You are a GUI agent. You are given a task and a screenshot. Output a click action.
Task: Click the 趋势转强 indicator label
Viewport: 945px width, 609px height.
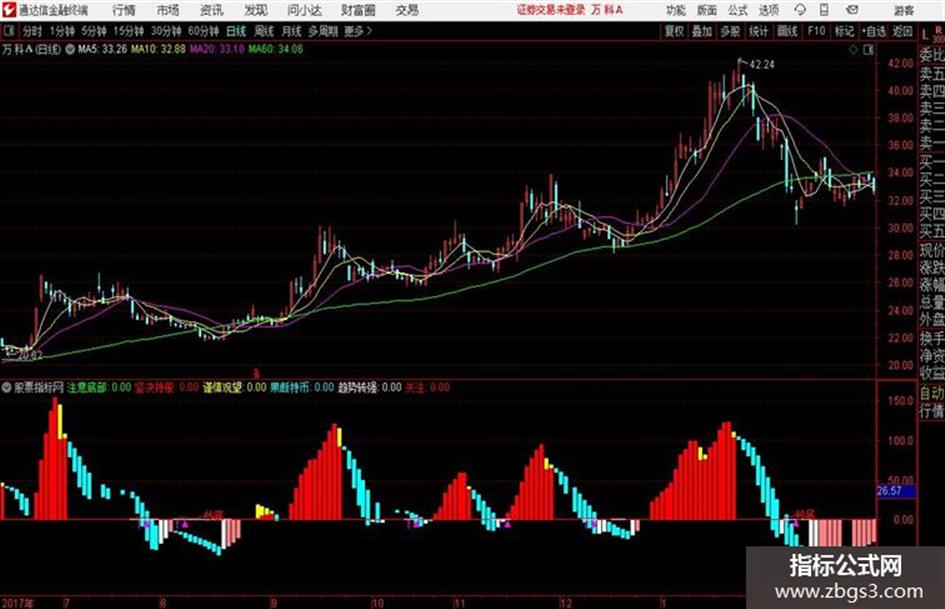(358, 387)
